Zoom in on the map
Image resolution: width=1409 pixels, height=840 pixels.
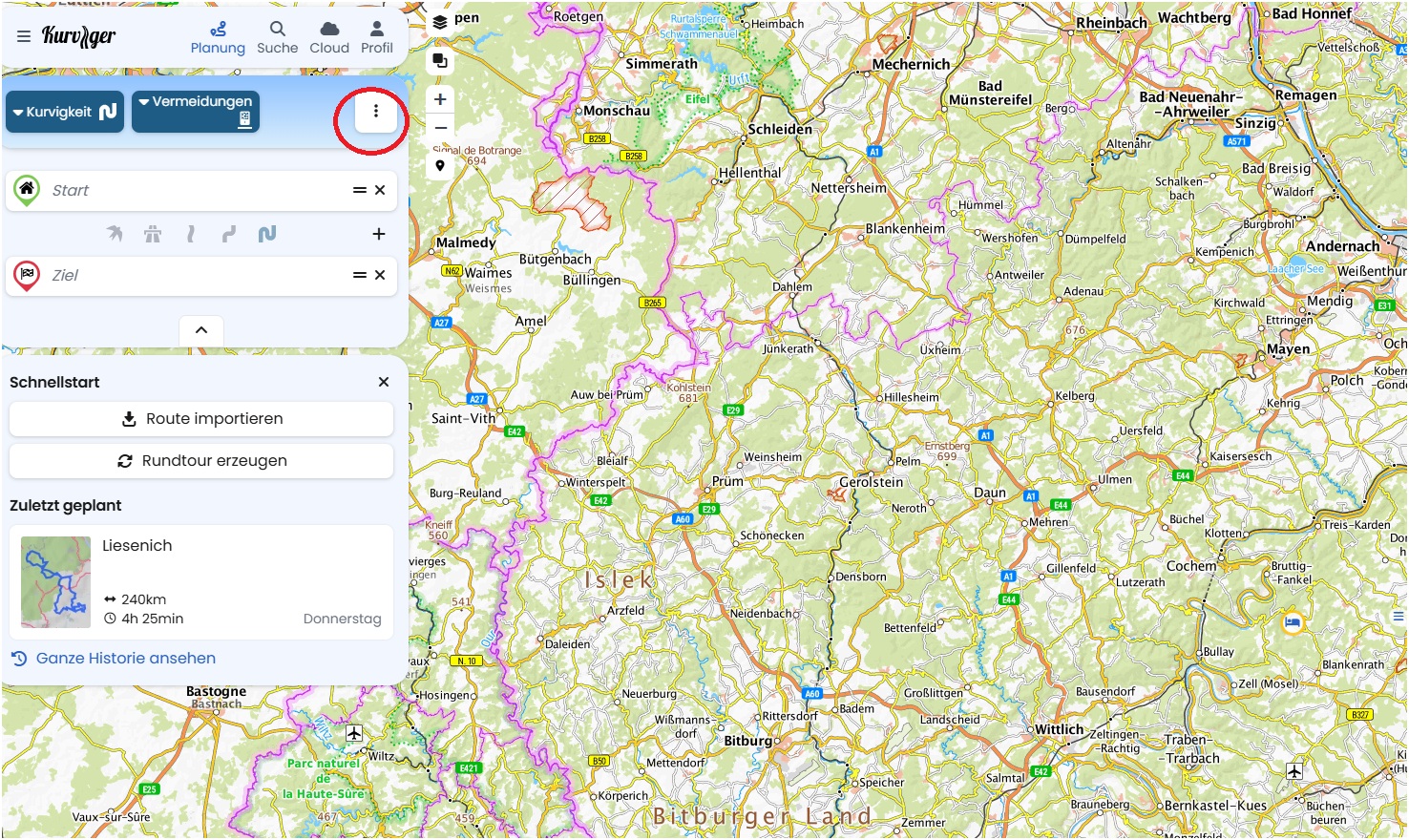point(440,99)
